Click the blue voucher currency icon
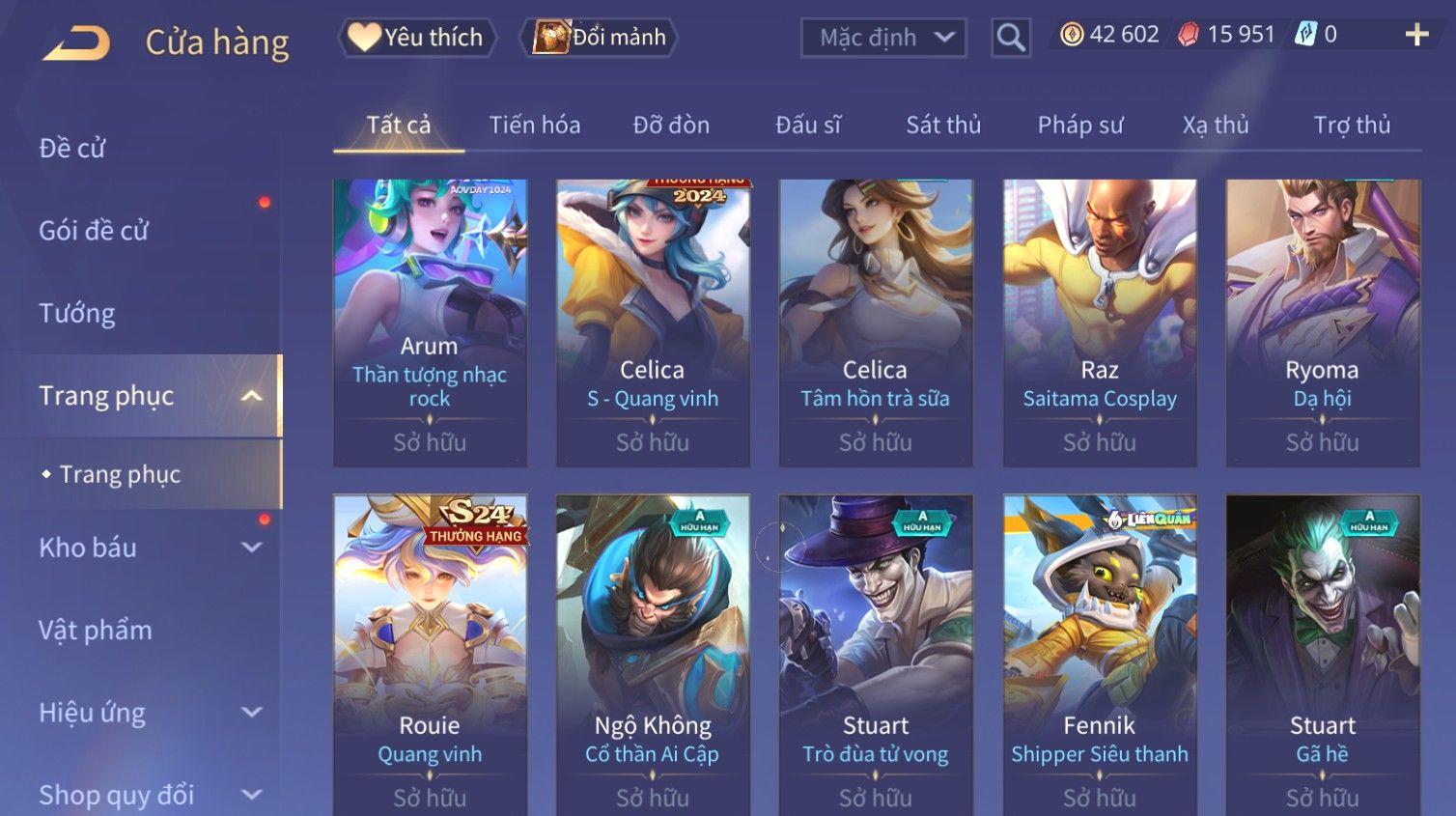1456x816 pixels. tap(1305, 35)
